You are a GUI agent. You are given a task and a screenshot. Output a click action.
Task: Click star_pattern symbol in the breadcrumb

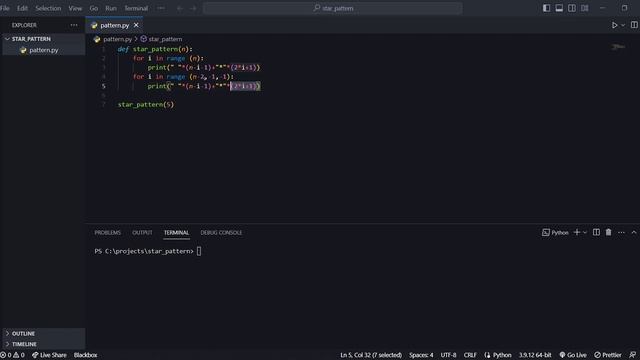coord(165,39)
